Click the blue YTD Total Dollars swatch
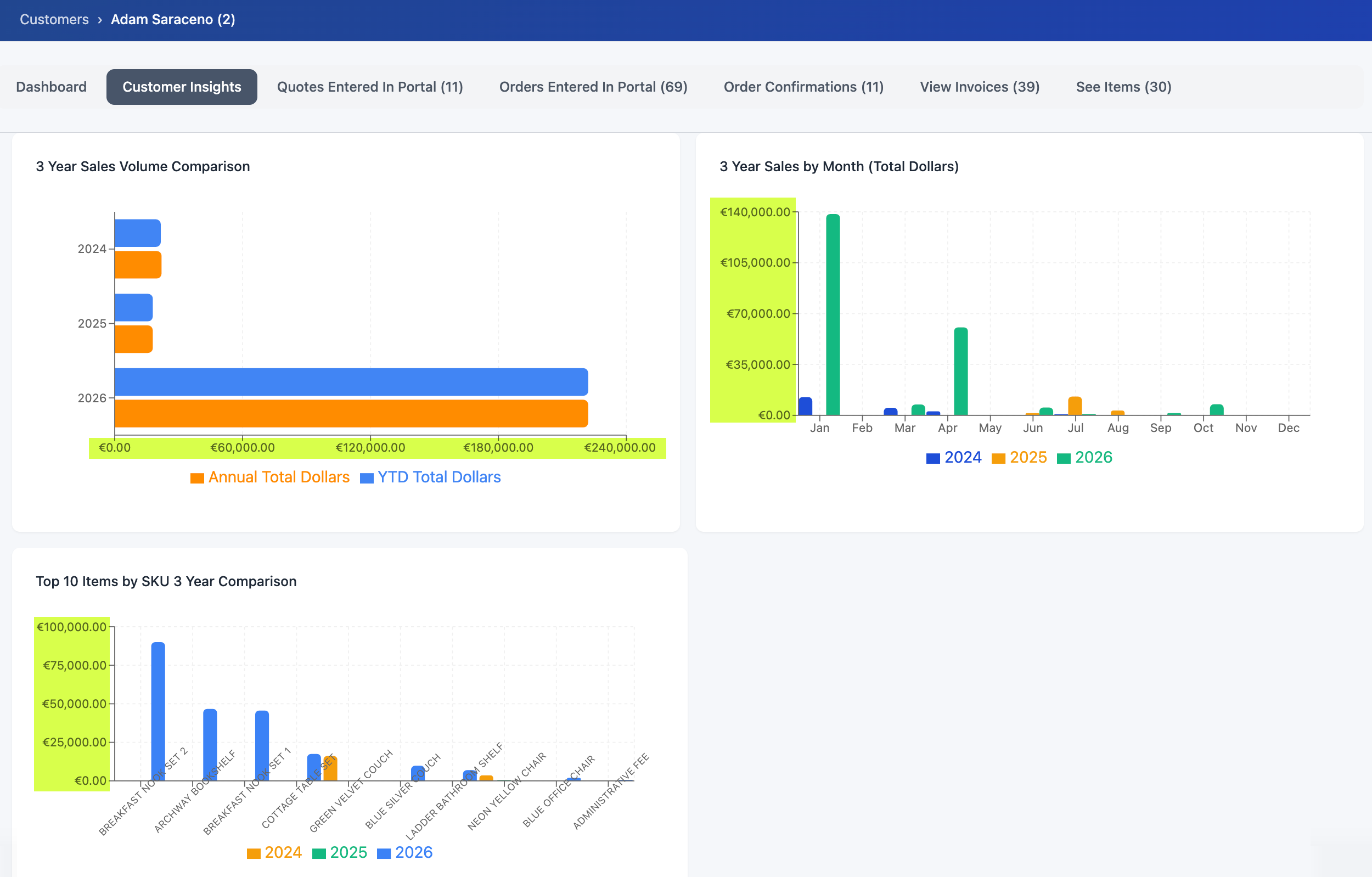Image resolution: width=1372 pixels, height=877 pixels. (367, 478)
